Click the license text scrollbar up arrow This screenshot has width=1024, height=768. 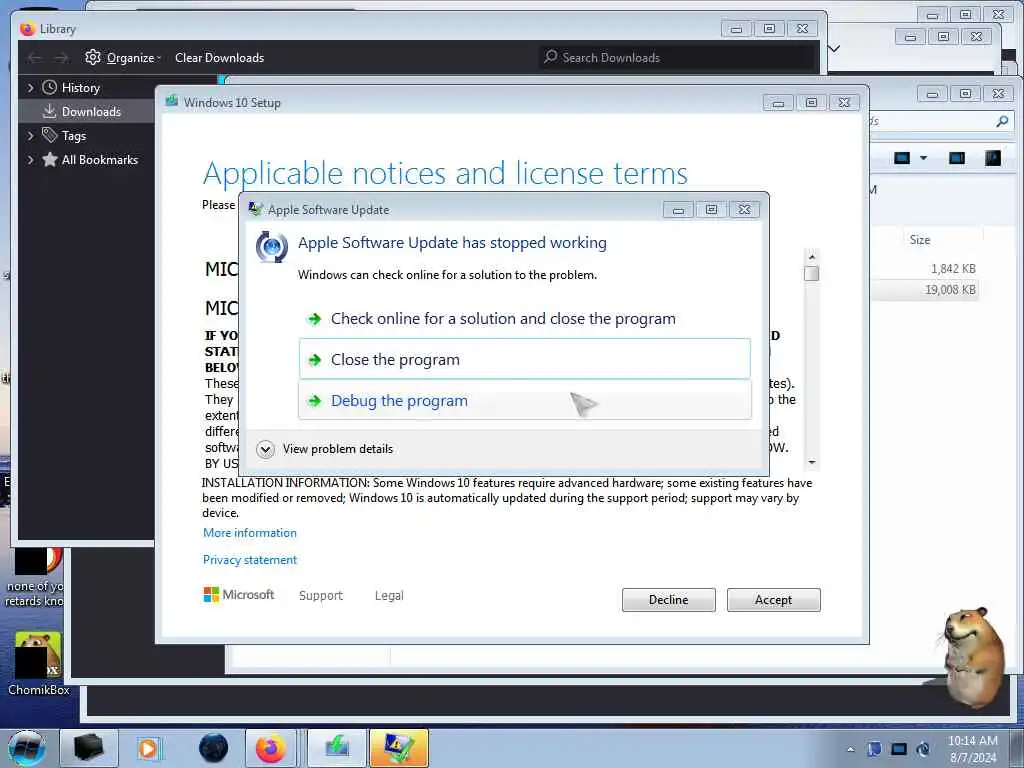(x=812, y=257)
